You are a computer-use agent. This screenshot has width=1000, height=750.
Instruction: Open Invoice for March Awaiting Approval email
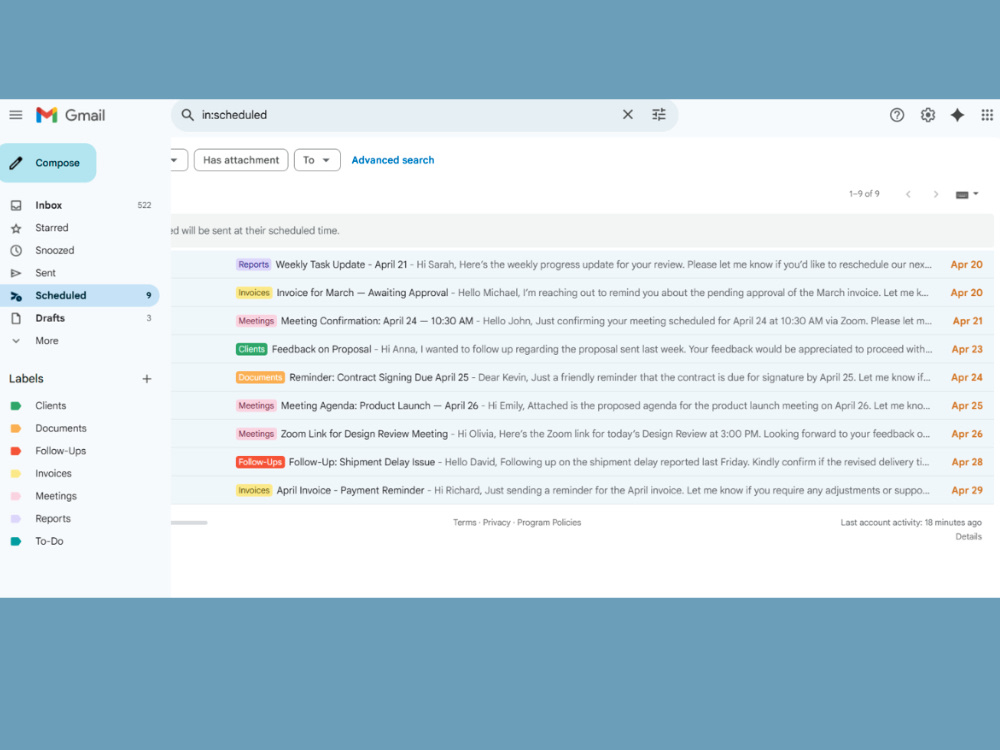tap(582, 293)
